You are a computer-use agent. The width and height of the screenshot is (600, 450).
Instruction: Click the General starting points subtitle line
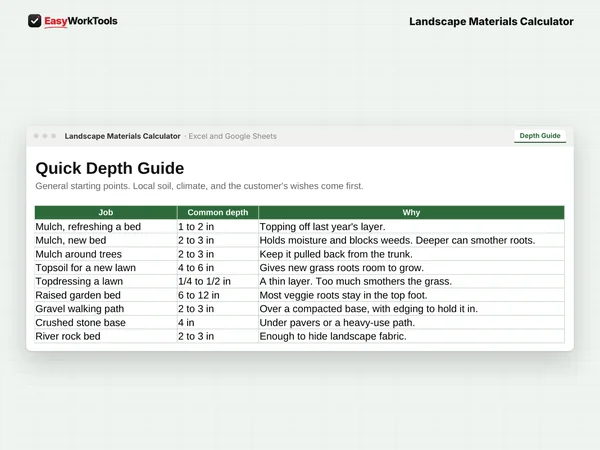point(199,186)
